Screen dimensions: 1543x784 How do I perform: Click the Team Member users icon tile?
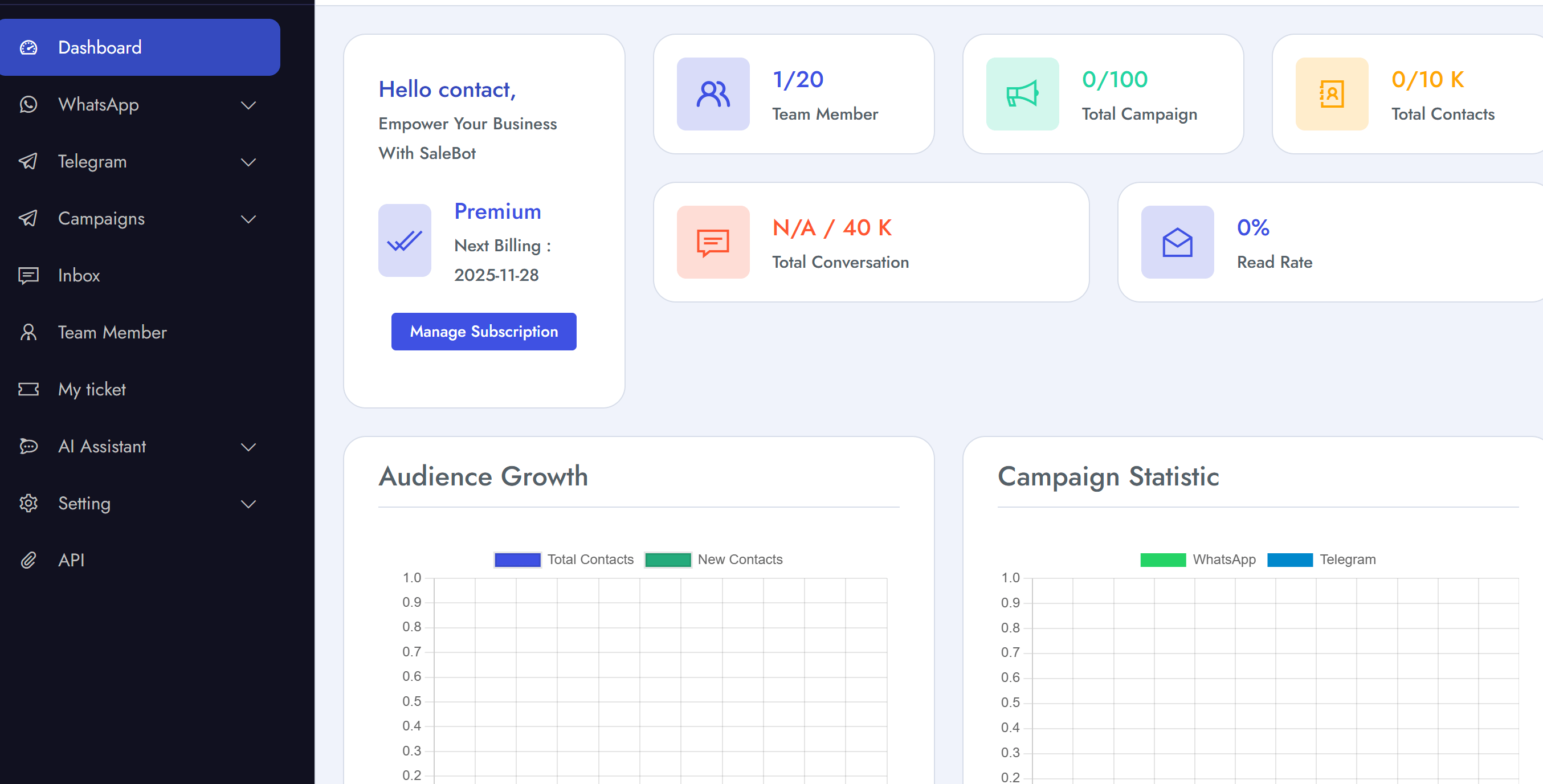pos(713,94)
